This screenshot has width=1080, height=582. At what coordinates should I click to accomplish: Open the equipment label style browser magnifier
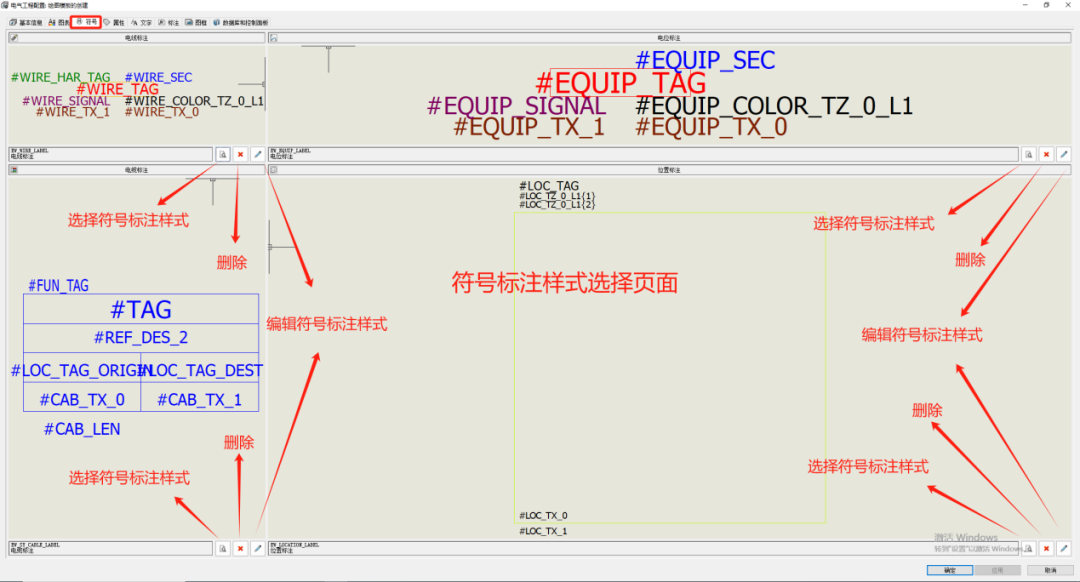point(1029,154)
